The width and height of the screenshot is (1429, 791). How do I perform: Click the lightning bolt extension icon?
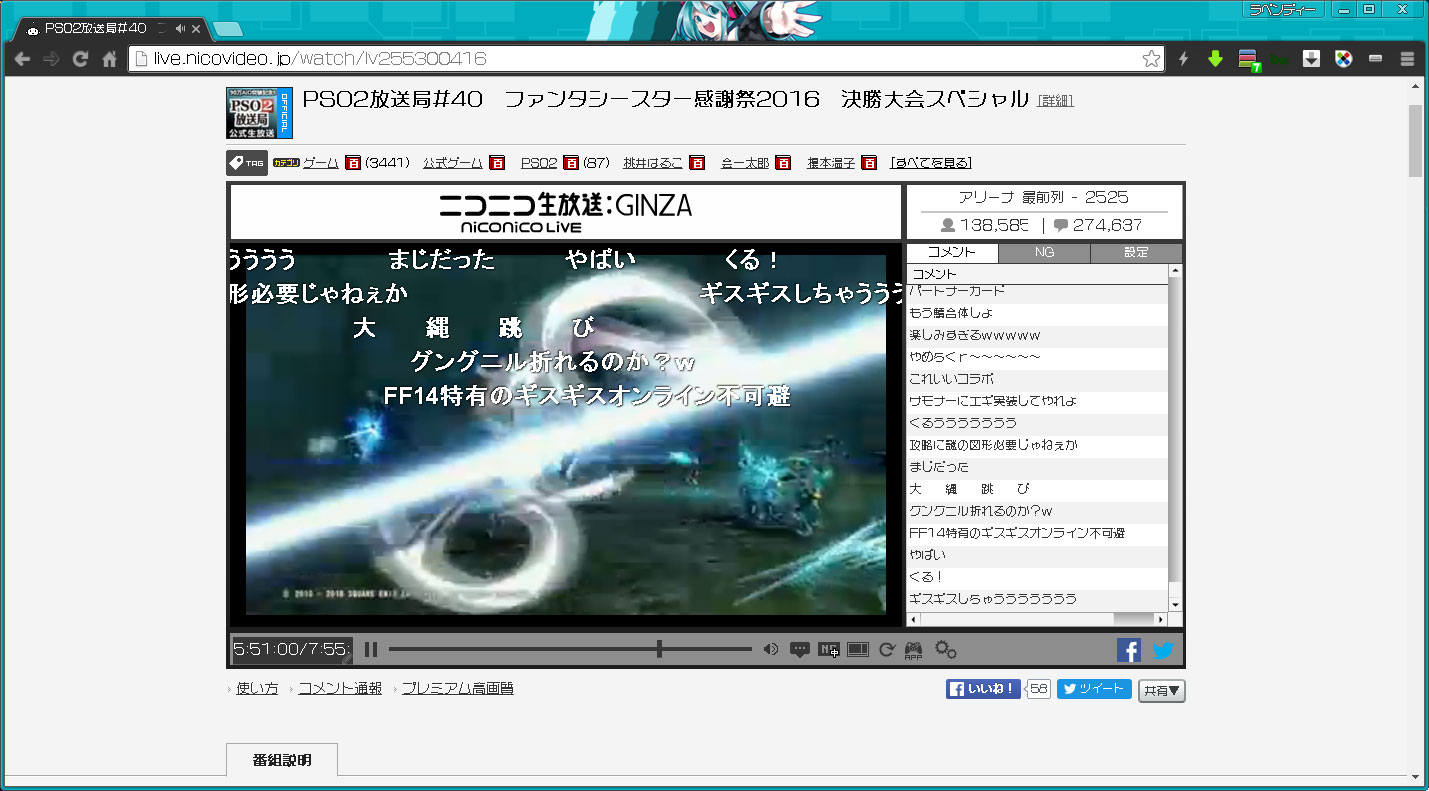click(x=1184, y=59)
